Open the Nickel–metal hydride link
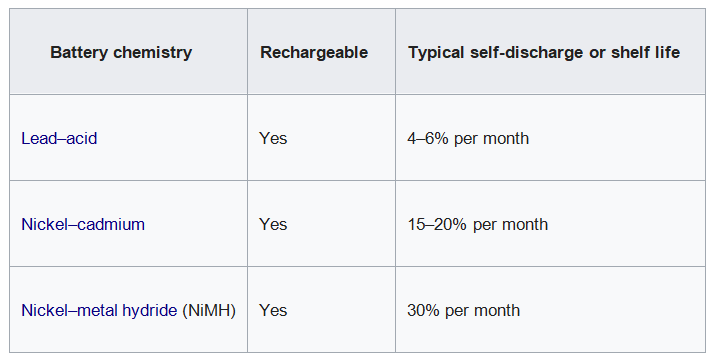Image resolution: width=714 pixels, height=360 pixels. tap(99, 310)
